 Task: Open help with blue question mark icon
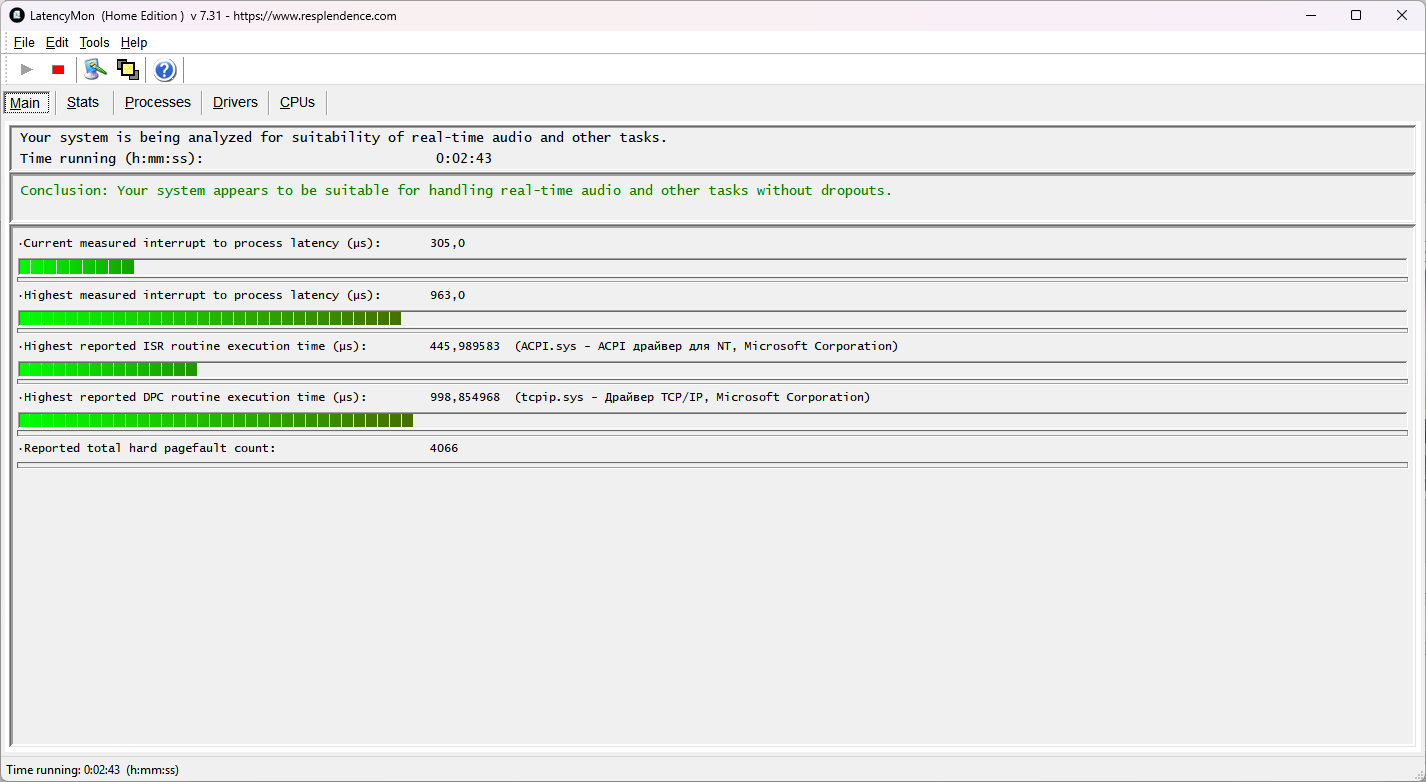tap(165, 70)
